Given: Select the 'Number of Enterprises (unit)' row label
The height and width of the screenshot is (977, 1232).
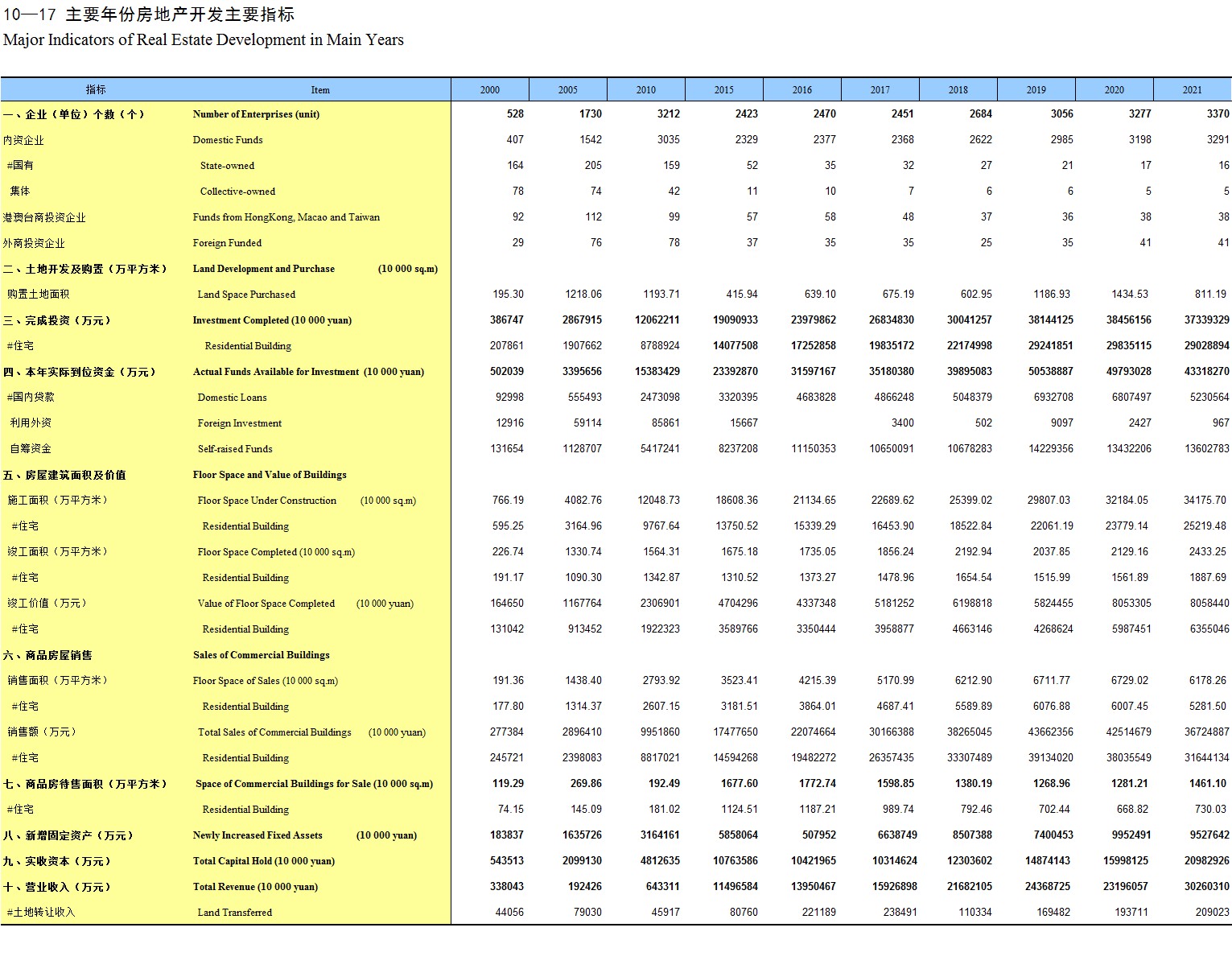Looking at the screenshot, I should (256, 114).
